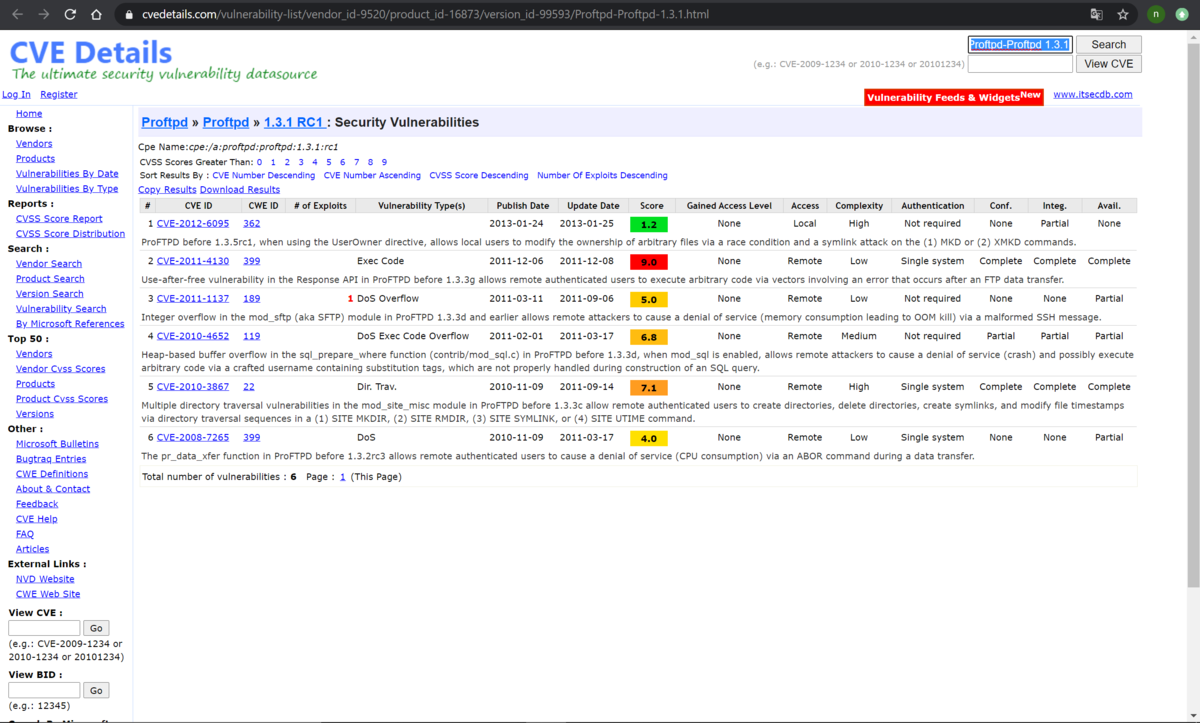Click the translate page icon
Screen dimensions: 1200x723
pos(1097,15)
